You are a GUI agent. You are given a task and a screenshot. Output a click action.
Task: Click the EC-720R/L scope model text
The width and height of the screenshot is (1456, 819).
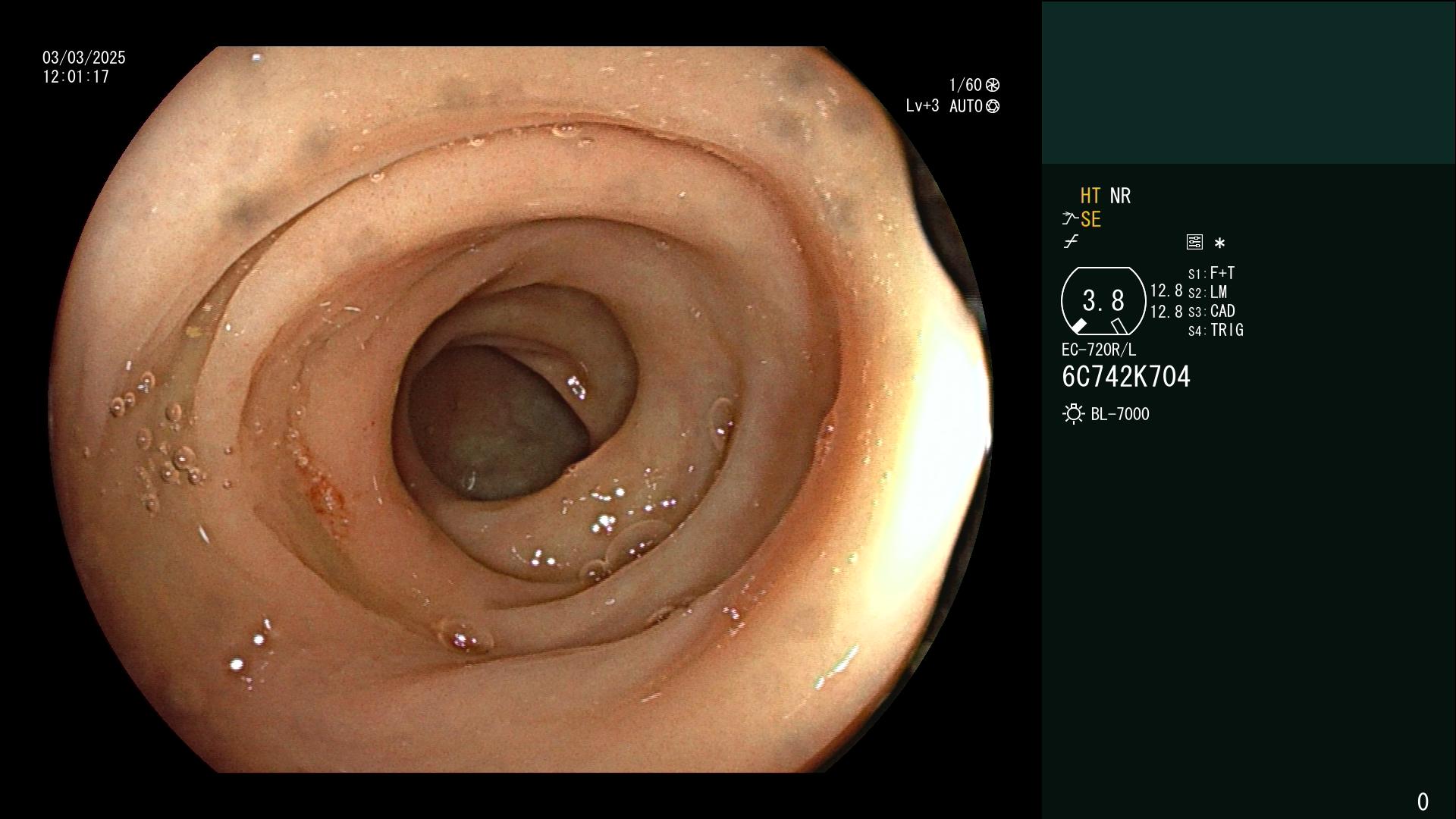pos(1099,350)
